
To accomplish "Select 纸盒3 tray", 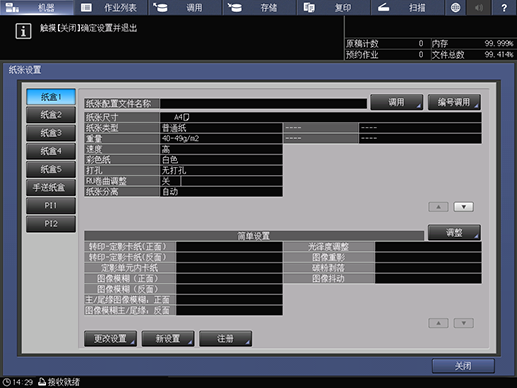I will [x=51, y=133].
